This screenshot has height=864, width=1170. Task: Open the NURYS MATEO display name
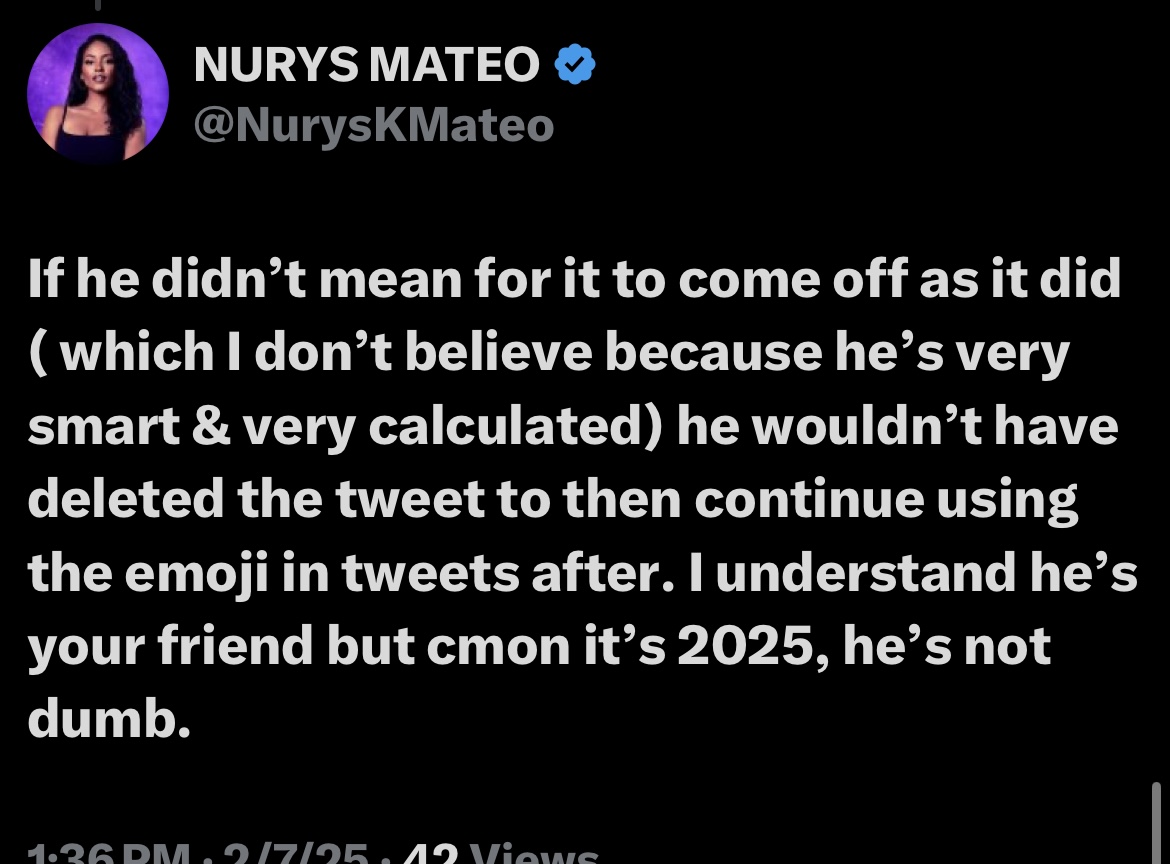click(x=366, y=64)
